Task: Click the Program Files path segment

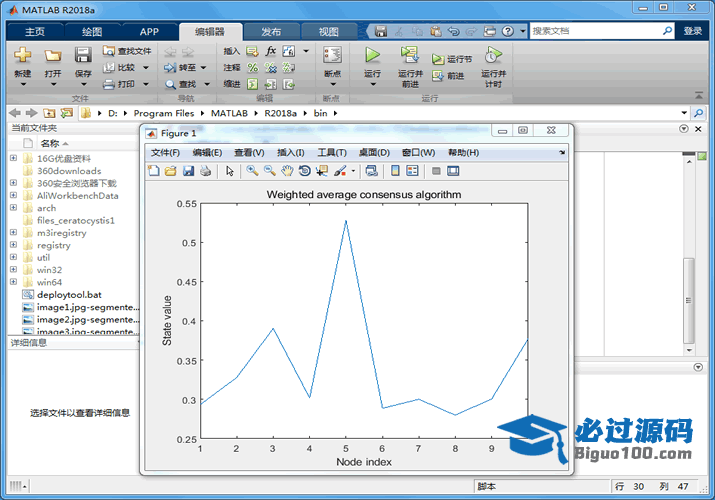Action: click(164, 113)
